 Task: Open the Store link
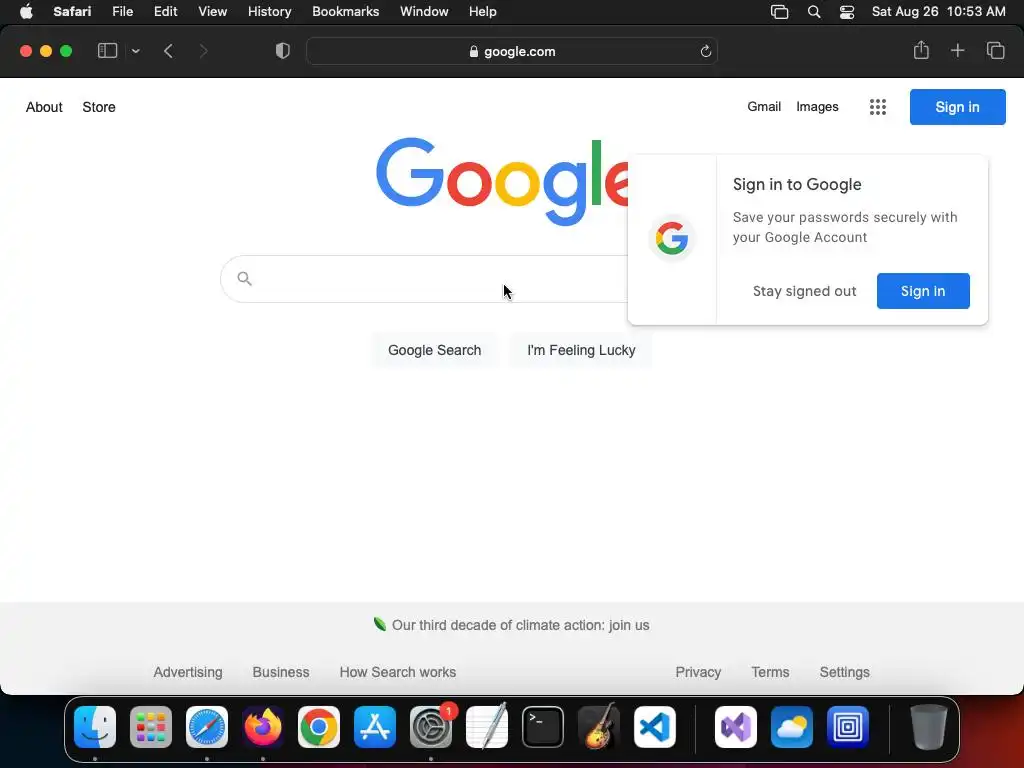pyautogui.click(x=99, y=107)
